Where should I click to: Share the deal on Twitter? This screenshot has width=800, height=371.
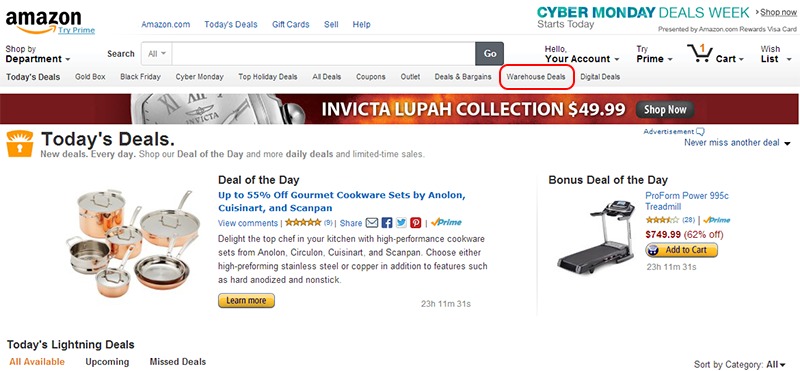pyautogui.click(x=402, y=223)
